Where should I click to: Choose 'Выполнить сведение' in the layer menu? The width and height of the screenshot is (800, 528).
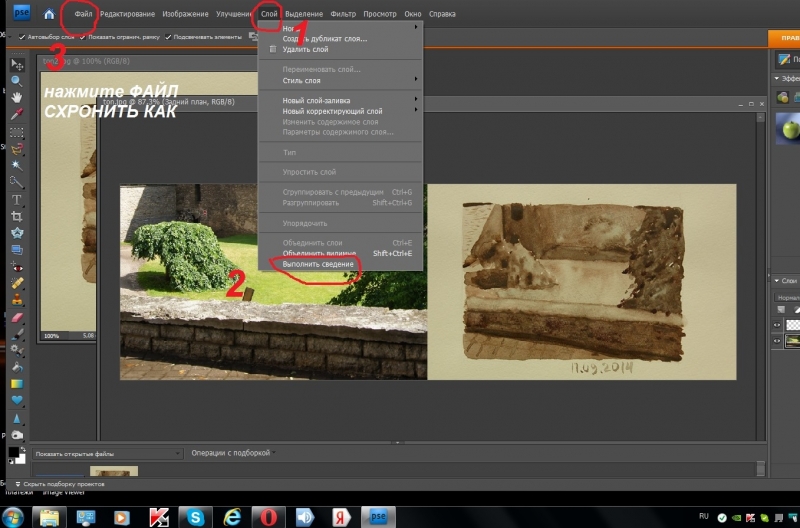coord(317,264)
